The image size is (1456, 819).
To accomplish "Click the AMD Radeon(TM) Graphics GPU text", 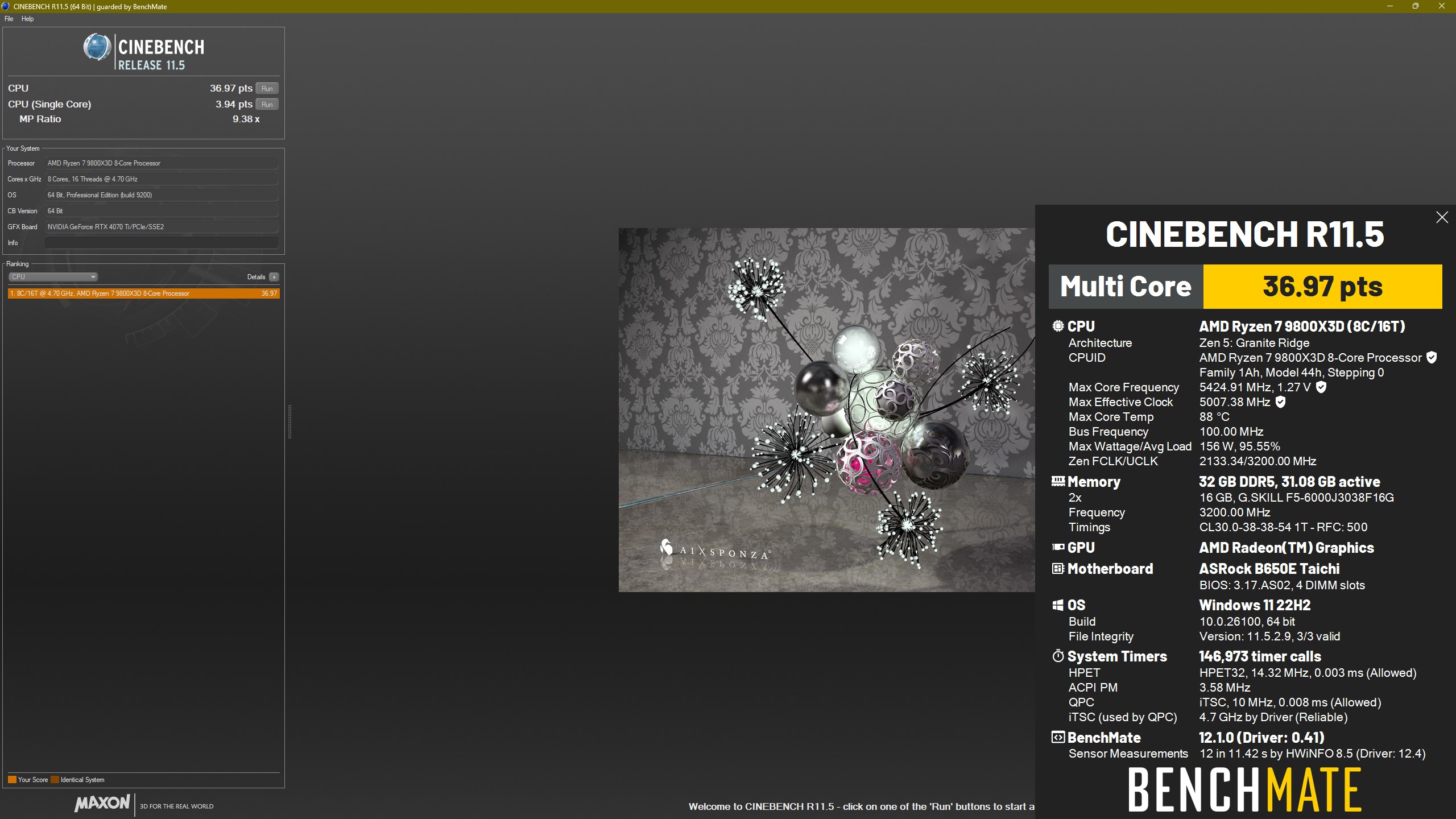I will (x=1286, y=548).
